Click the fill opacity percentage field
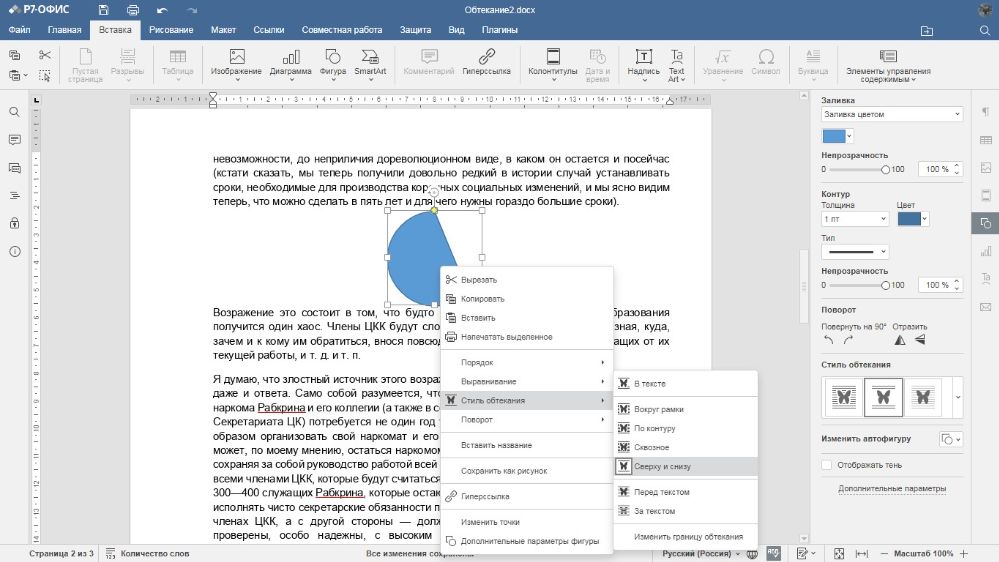 pyautogui.click(x=936, y=169)
